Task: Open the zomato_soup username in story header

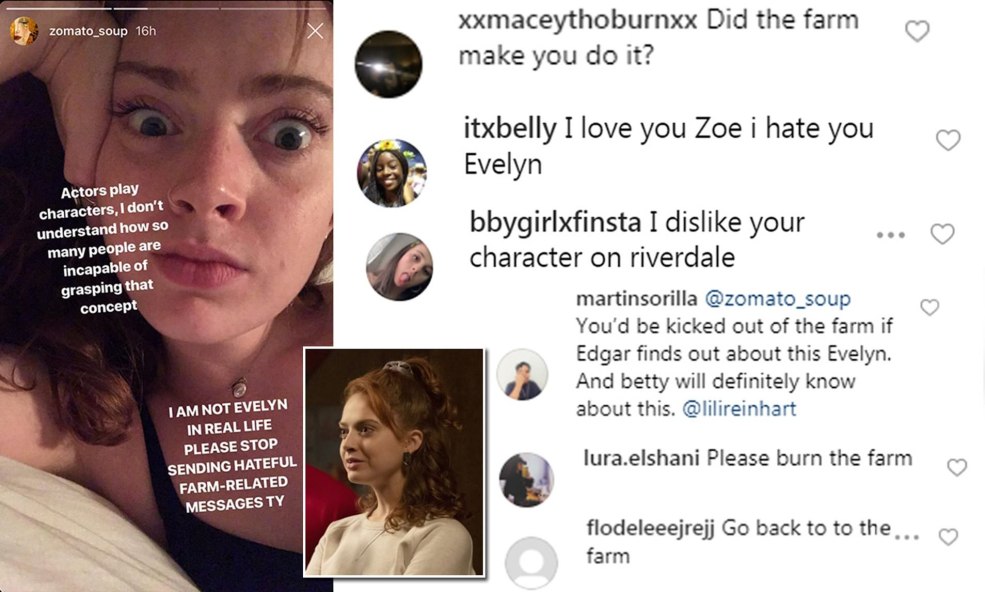Action: (x=84, y=31)
